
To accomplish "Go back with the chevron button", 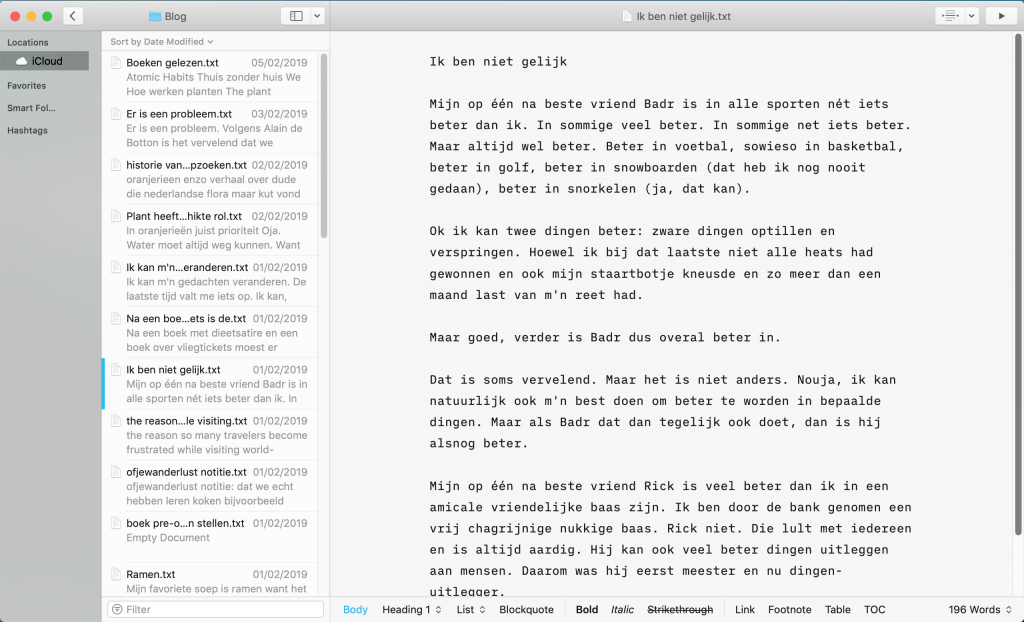I will click(x=72, y=16).
